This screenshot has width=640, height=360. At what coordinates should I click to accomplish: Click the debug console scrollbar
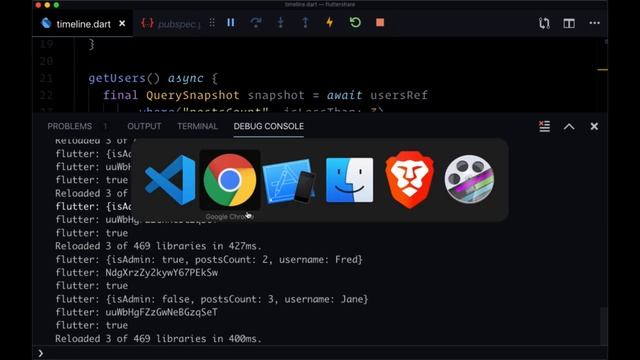(x=604, y=327)
